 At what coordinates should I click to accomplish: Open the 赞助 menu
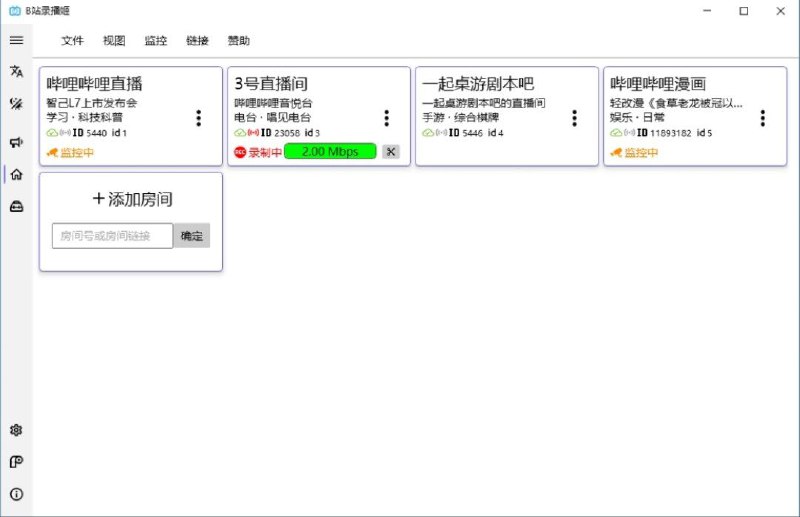pyautogui.click(x=238, y=41)
